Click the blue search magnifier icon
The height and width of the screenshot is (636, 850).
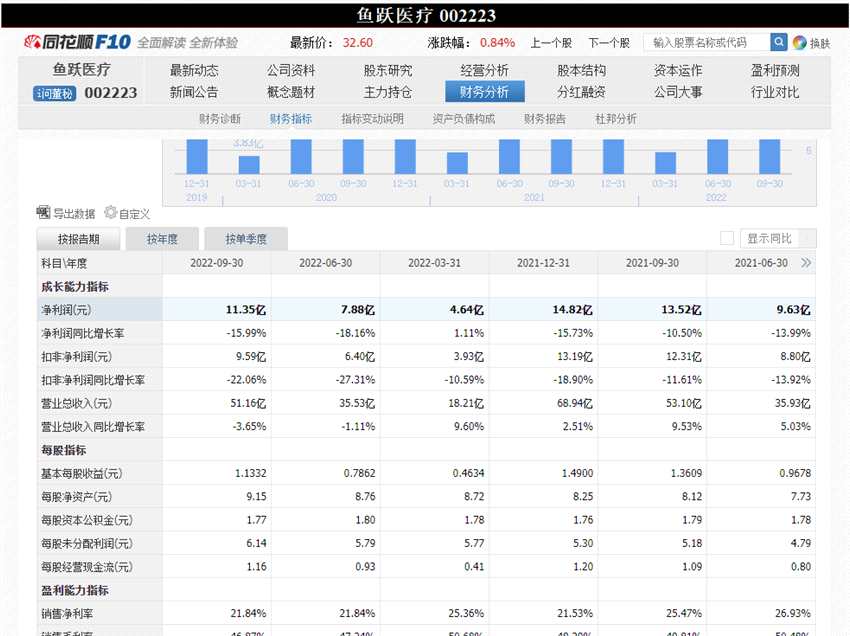(778, 42)
